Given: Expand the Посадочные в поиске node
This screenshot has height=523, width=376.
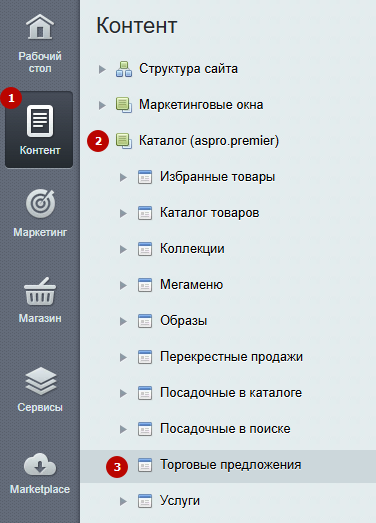Looking at the screenshot, I should coord(123,430).
